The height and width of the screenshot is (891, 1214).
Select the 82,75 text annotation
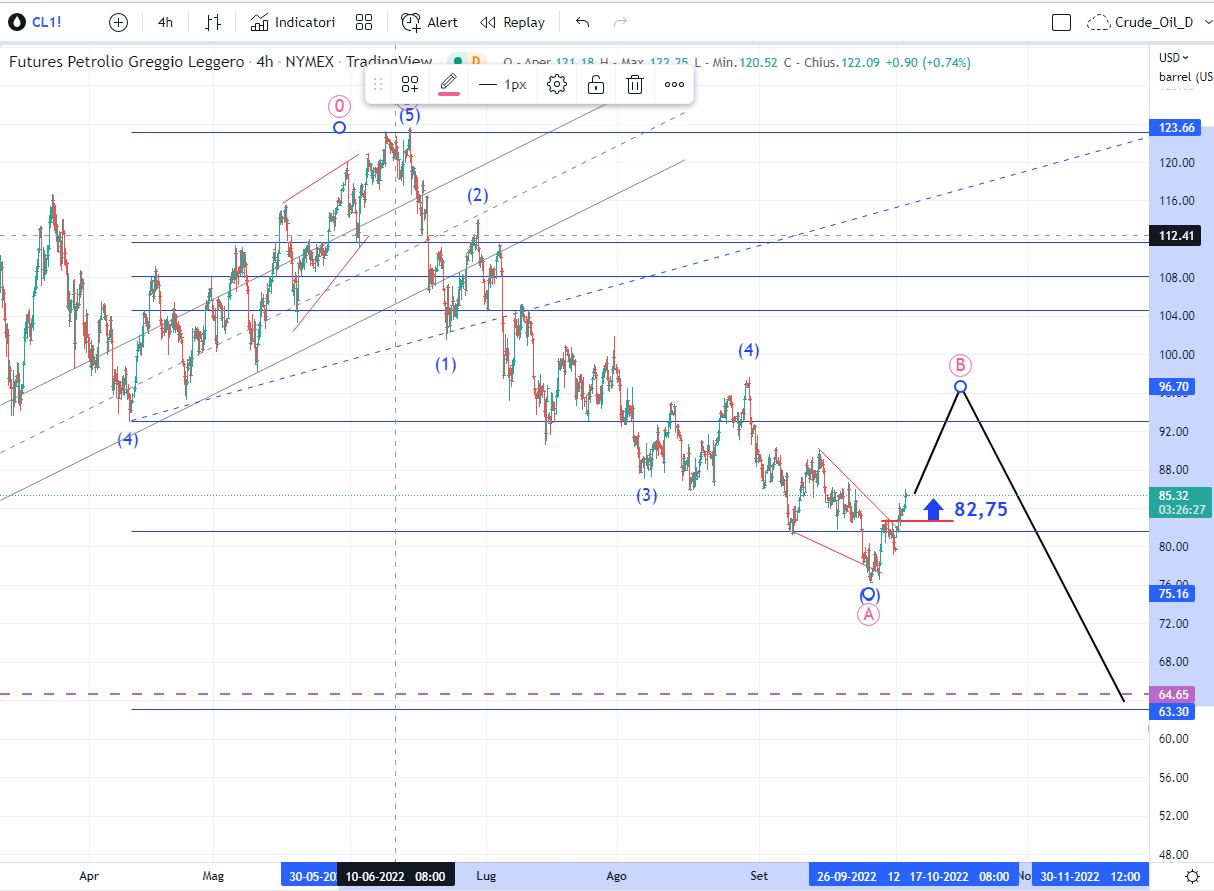coord(980,509)
